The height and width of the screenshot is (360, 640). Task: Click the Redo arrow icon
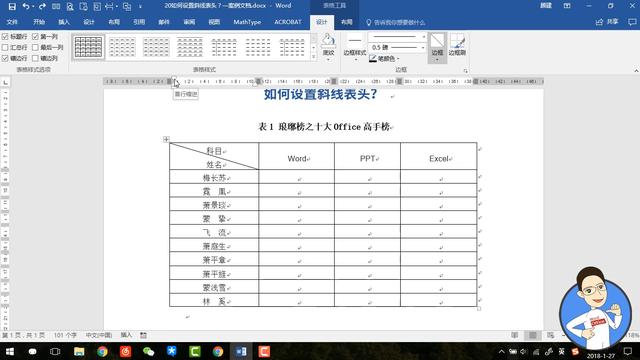point(42,6)
